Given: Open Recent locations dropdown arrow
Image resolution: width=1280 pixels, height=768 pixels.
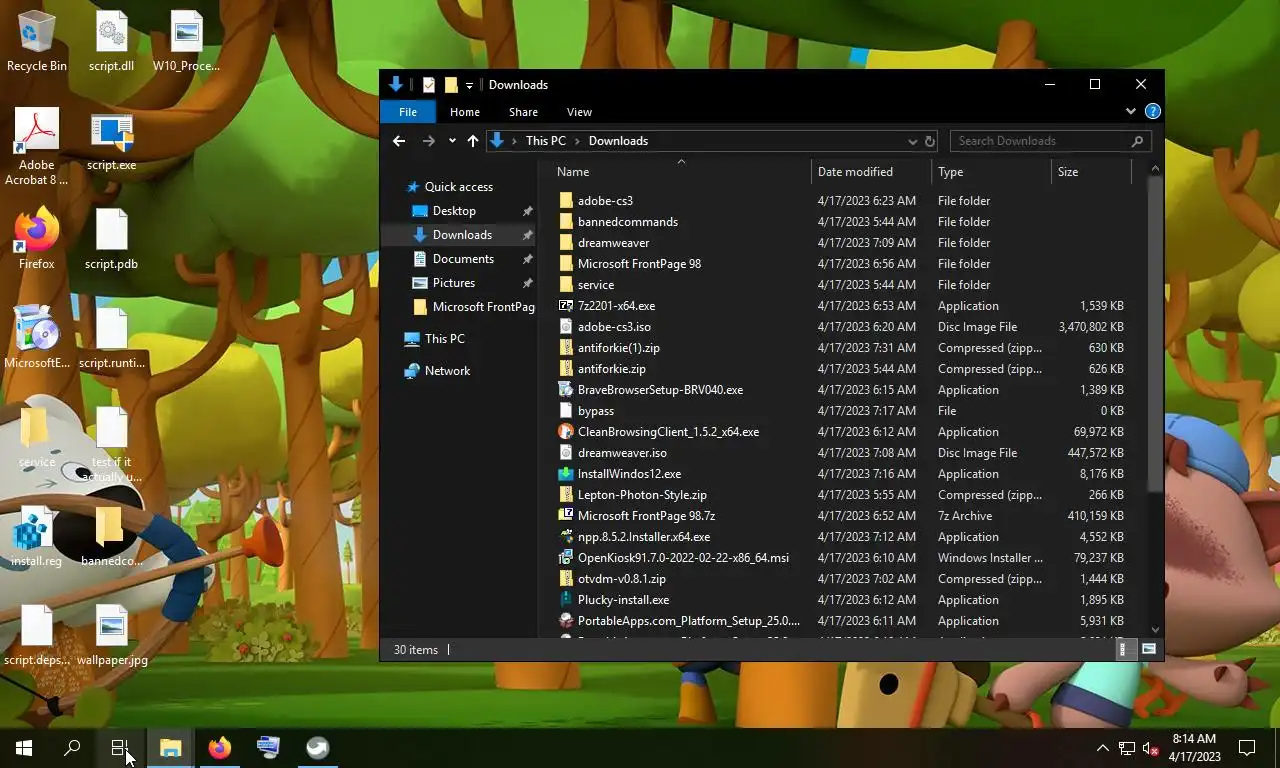Looking at the screenshot, I should (452, 141).
